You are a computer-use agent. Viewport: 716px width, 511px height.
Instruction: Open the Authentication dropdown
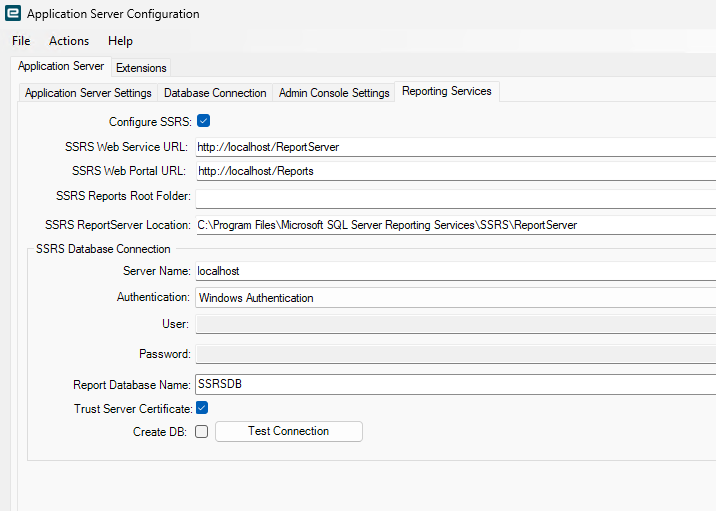pos(455,297)
